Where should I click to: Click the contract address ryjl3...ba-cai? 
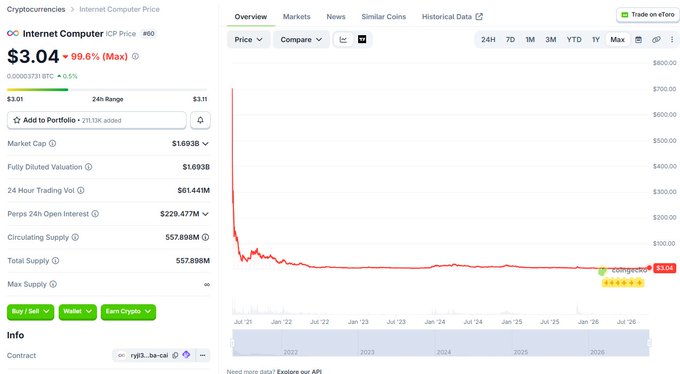149,355
